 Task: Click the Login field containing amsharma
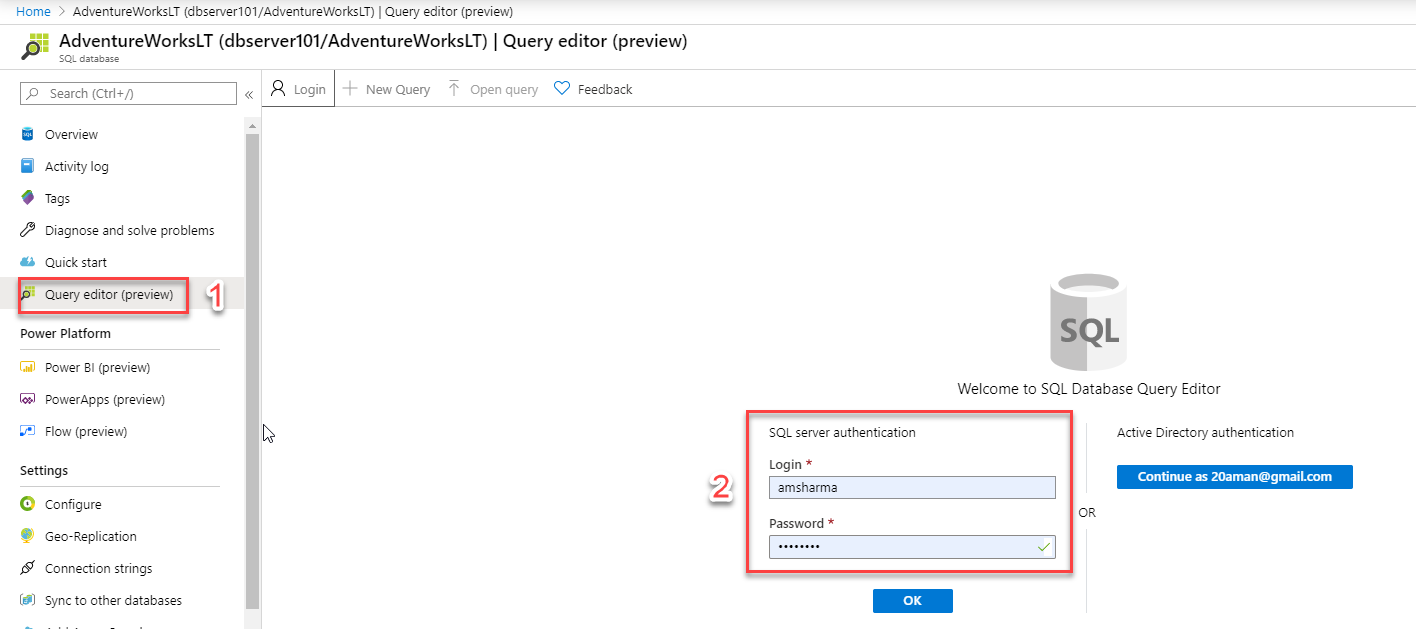point(912,487)
